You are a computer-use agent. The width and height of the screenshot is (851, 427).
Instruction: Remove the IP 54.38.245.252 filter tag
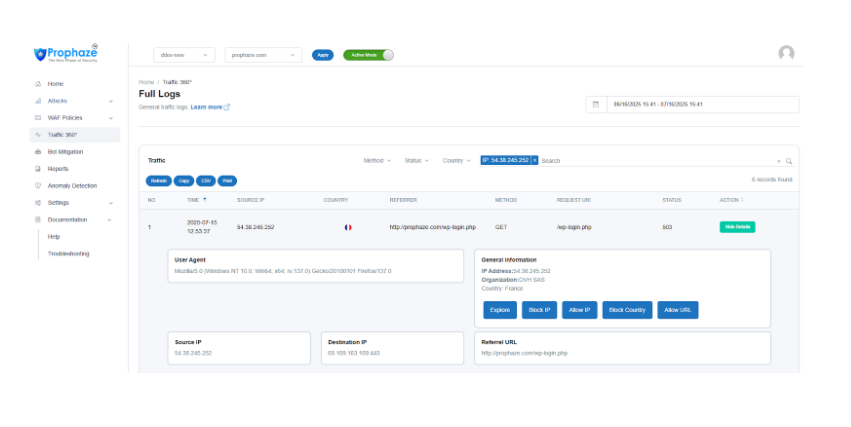click(534, 160)
